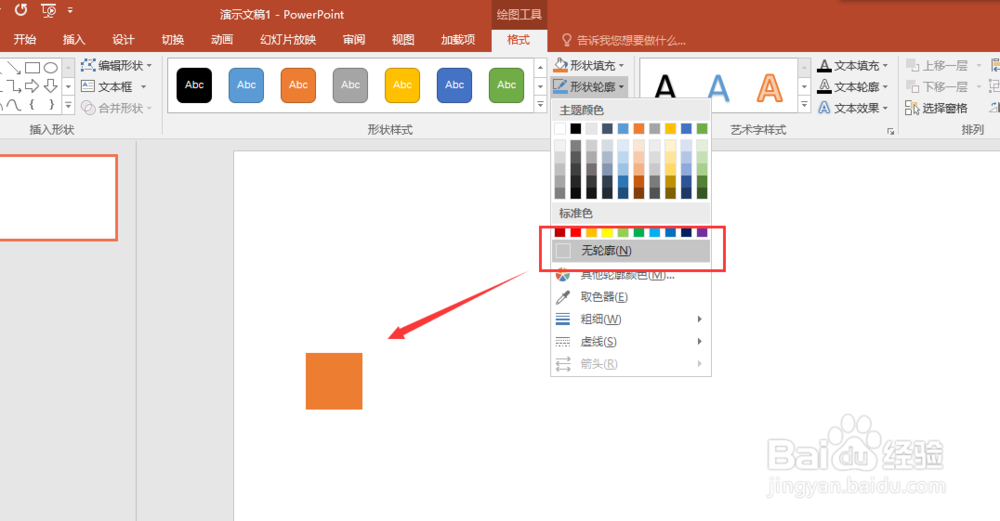The width and height of the screenshot is (1000, 521).
Task: Pick the orange theme color swatch
Action: (639, 129)
